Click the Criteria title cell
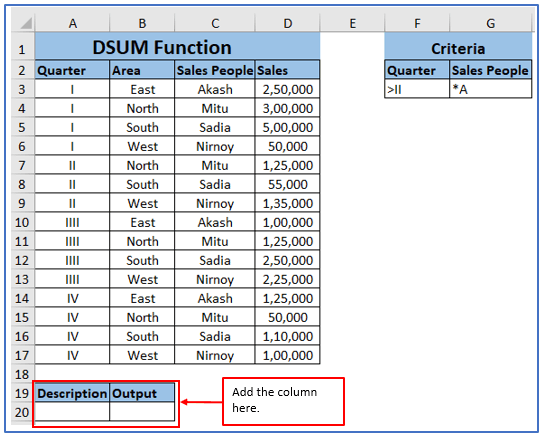 [x=458, y=48]
